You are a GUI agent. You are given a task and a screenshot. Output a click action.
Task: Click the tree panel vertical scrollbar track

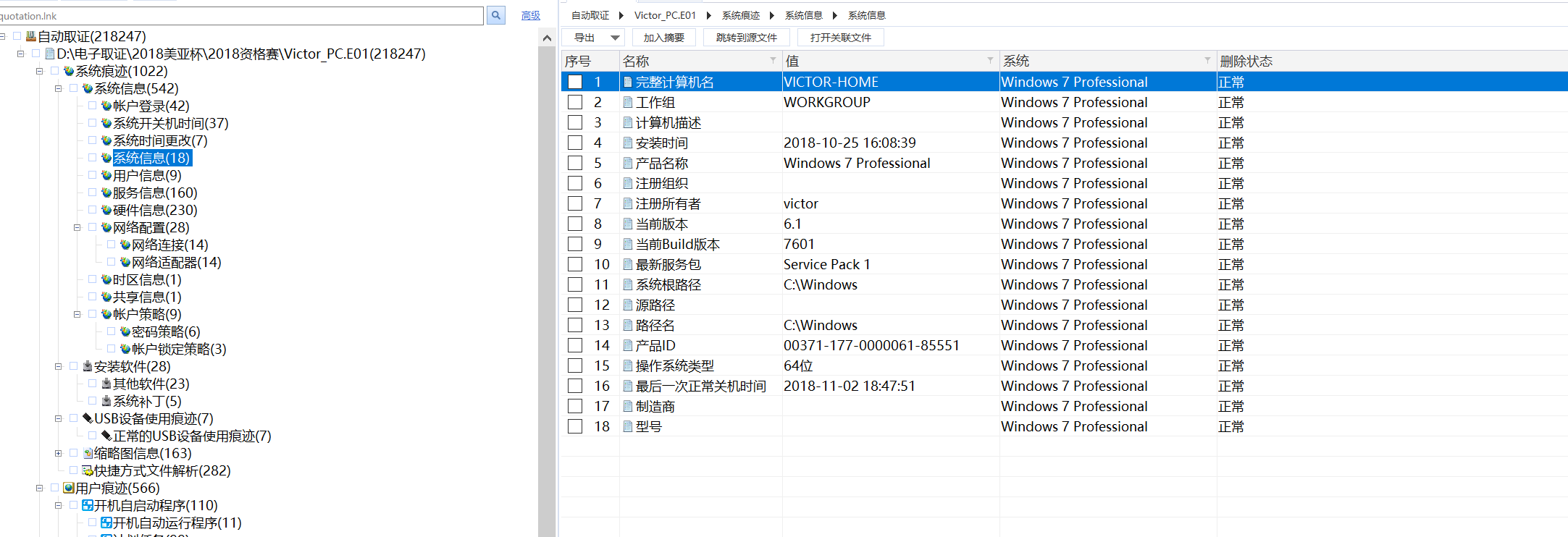tap(547, 289)
